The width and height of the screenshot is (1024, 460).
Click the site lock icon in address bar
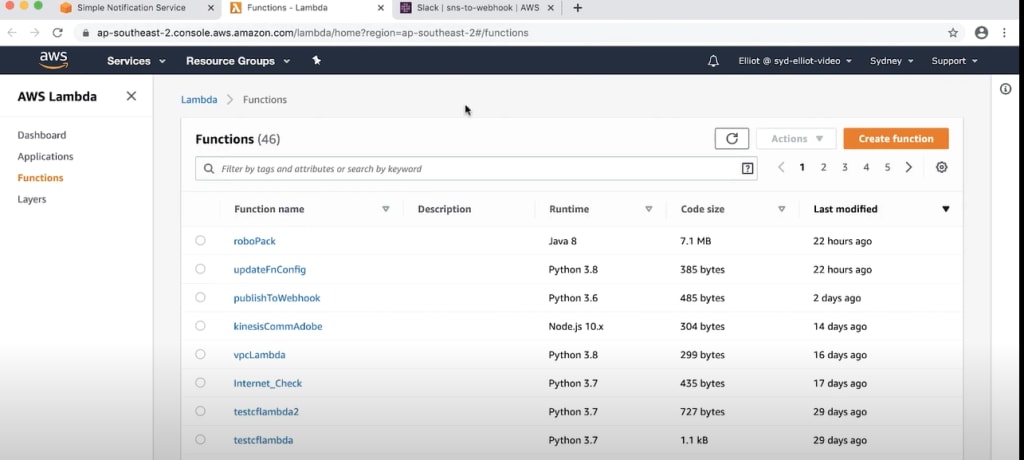click(x=86, y=33)
